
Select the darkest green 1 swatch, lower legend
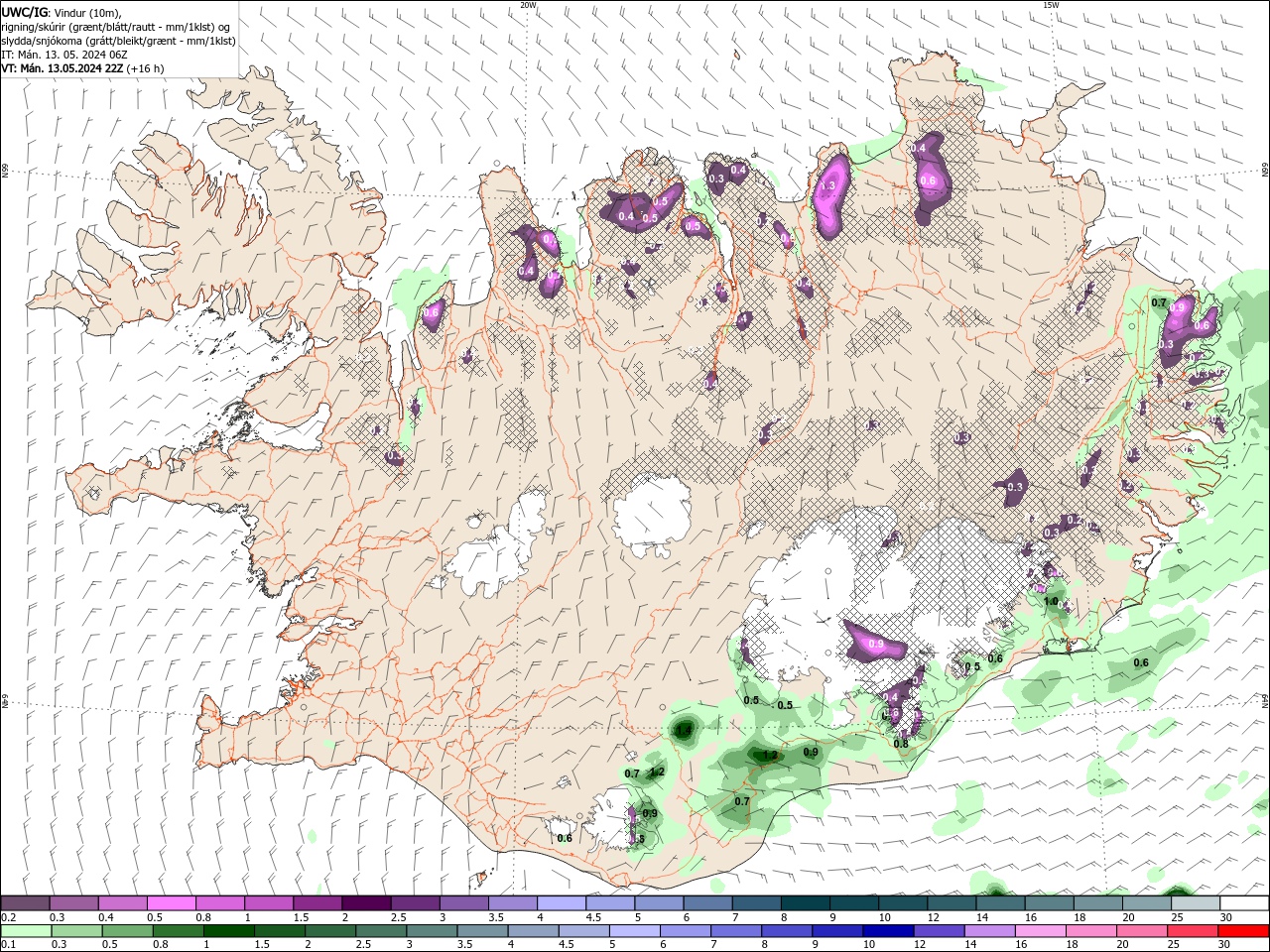click(228, 931)
